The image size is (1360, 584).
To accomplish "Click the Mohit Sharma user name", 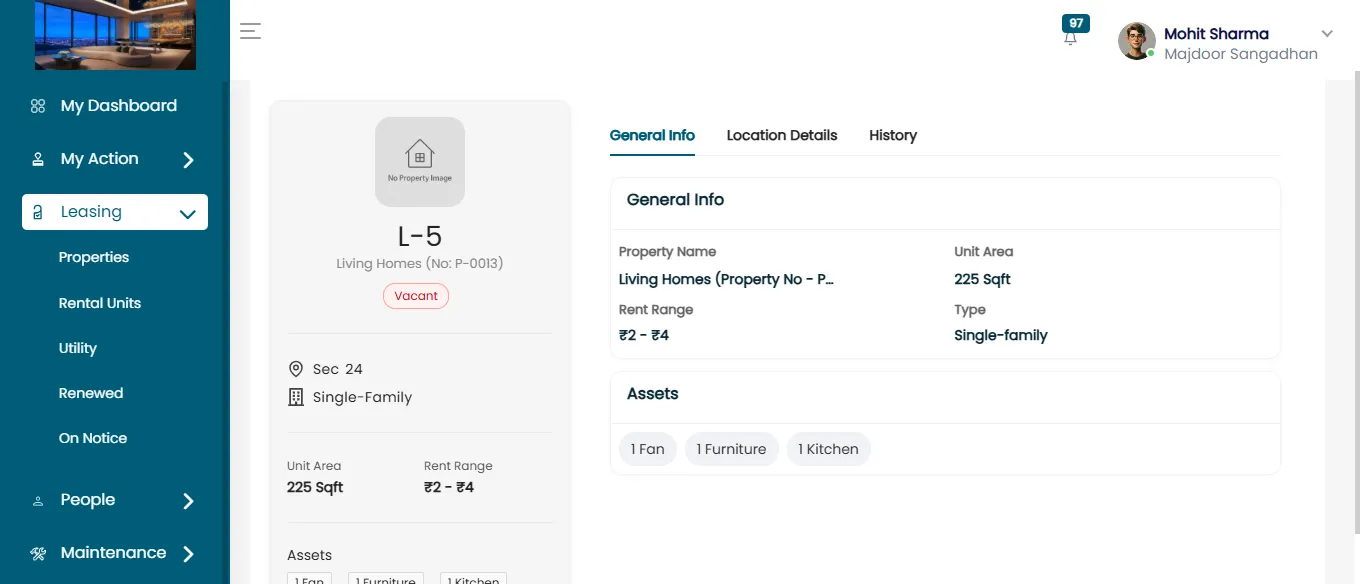I will point(1216,34).
